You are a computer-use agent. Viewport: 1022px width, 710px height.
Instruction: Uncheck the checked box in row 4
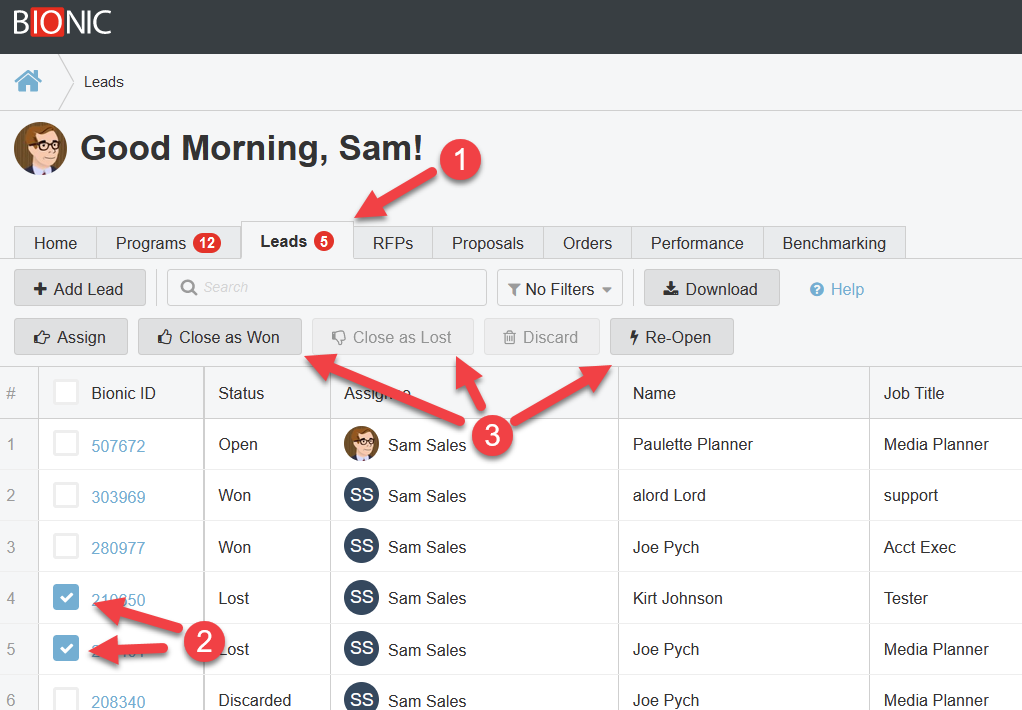pos(66,598)
